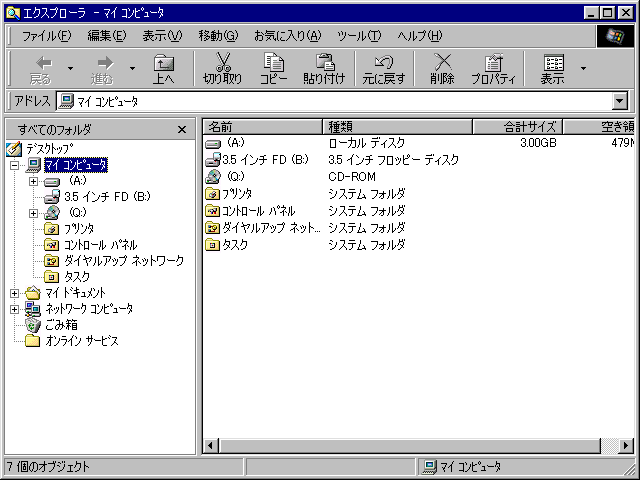Select ダイヤルアップ ネットワーク icon in tree

(51, 261)
